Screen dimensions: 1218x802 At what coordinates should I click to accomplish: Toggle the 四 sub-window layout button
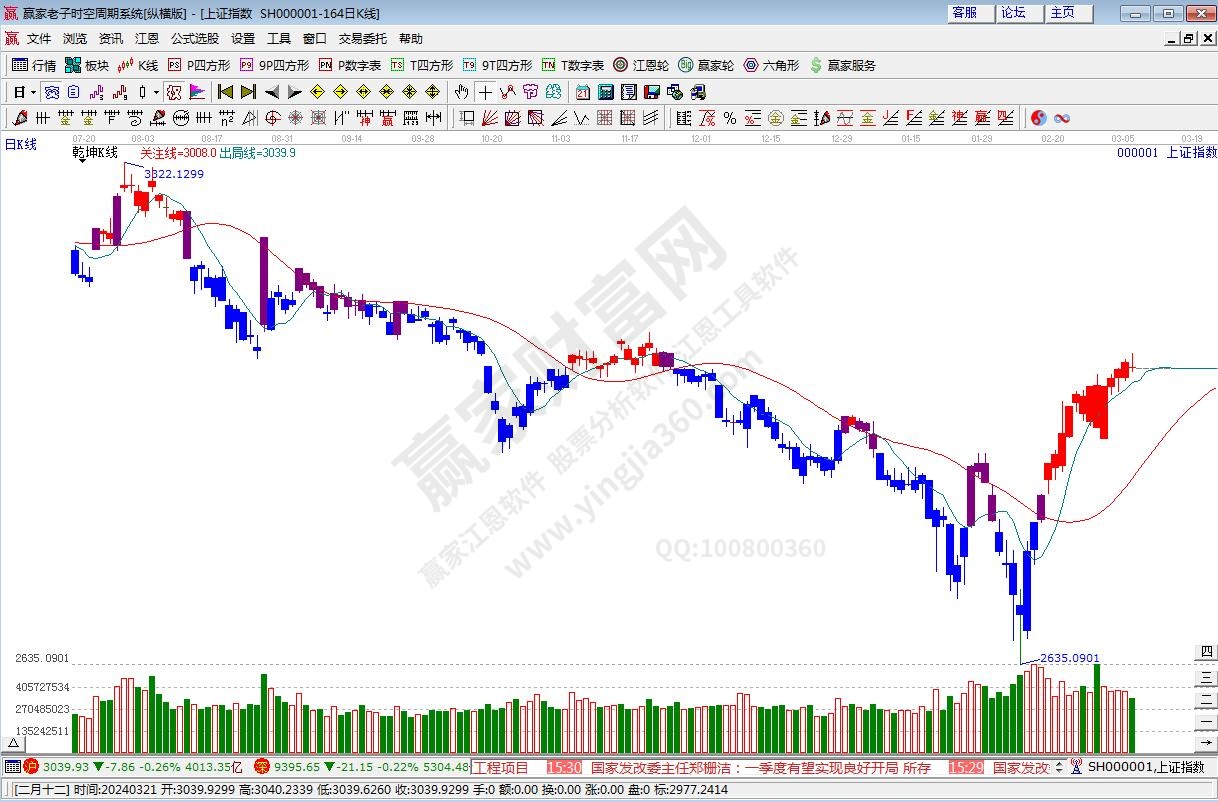(1207, 652)
